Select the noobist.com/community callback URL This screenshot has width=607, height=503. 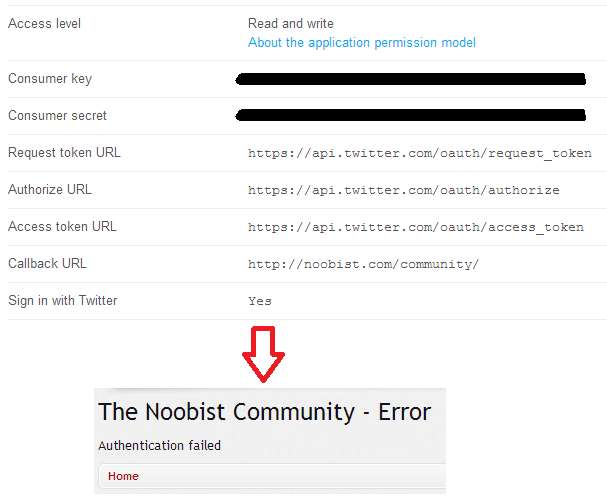363,264
